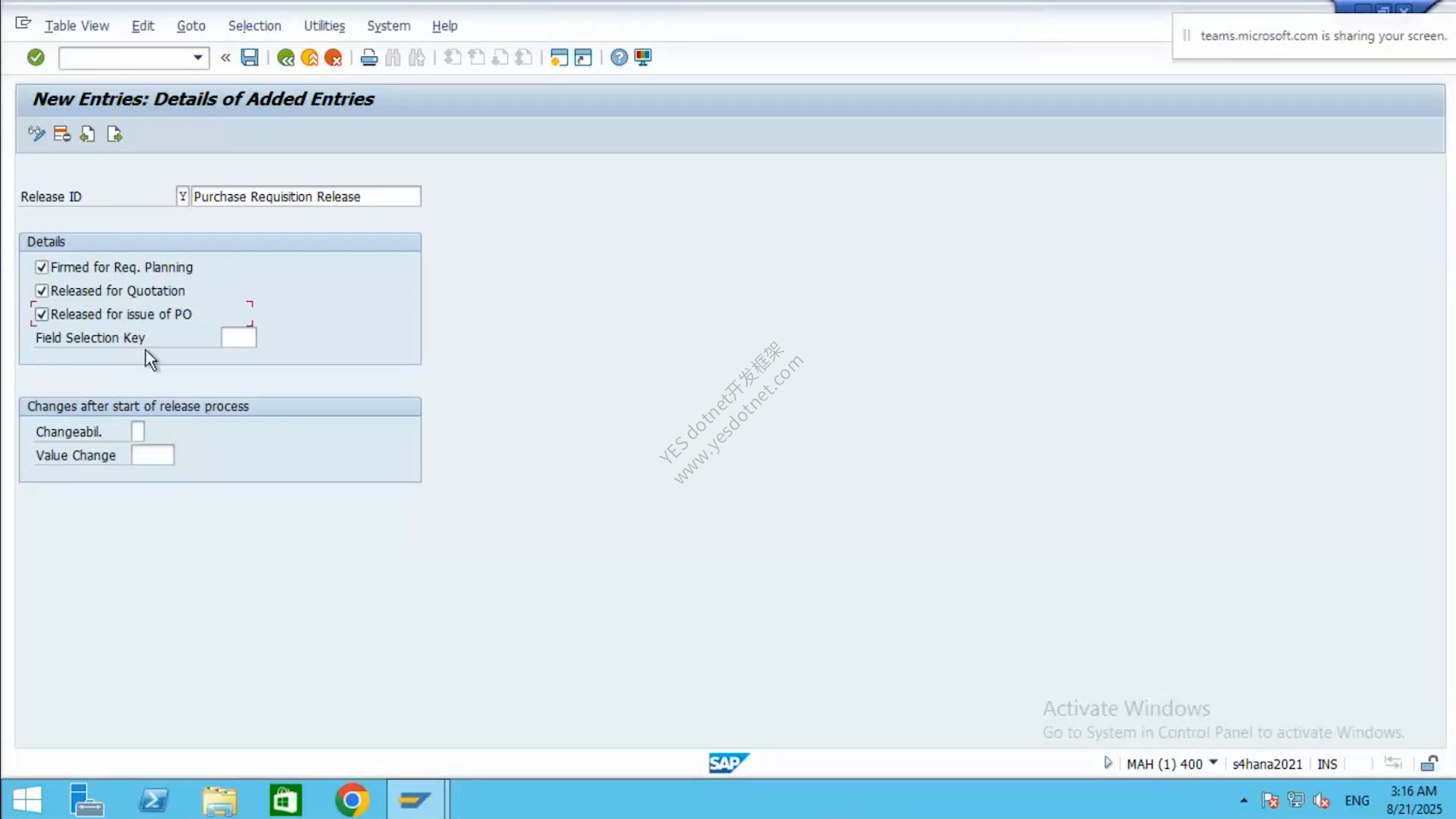Click the Field Selection Key input

(x=239, y=338)
